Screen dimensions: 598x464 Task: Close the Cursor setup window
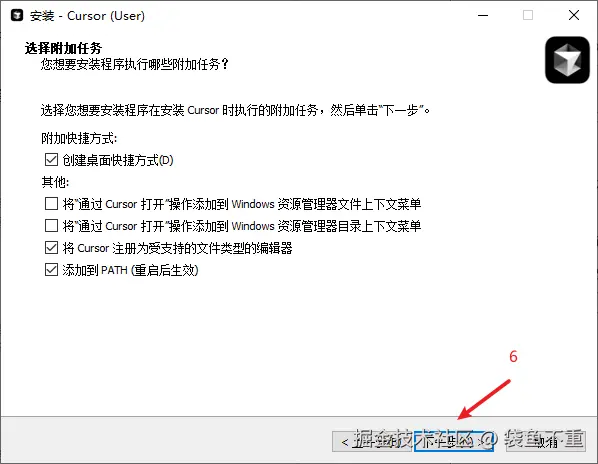[x=574, y=16]
